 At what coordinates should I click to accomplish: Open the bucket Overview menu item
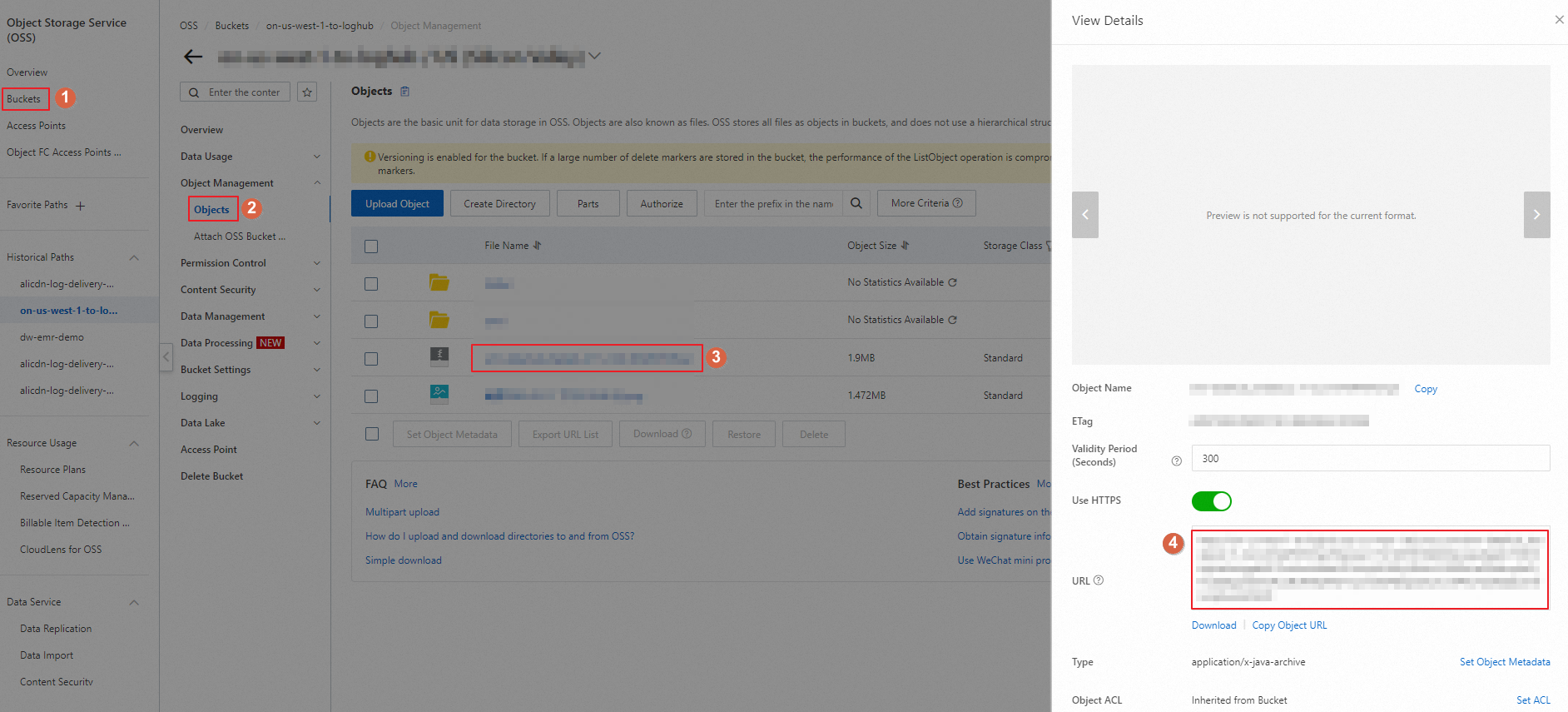click(x=201, y=130)
